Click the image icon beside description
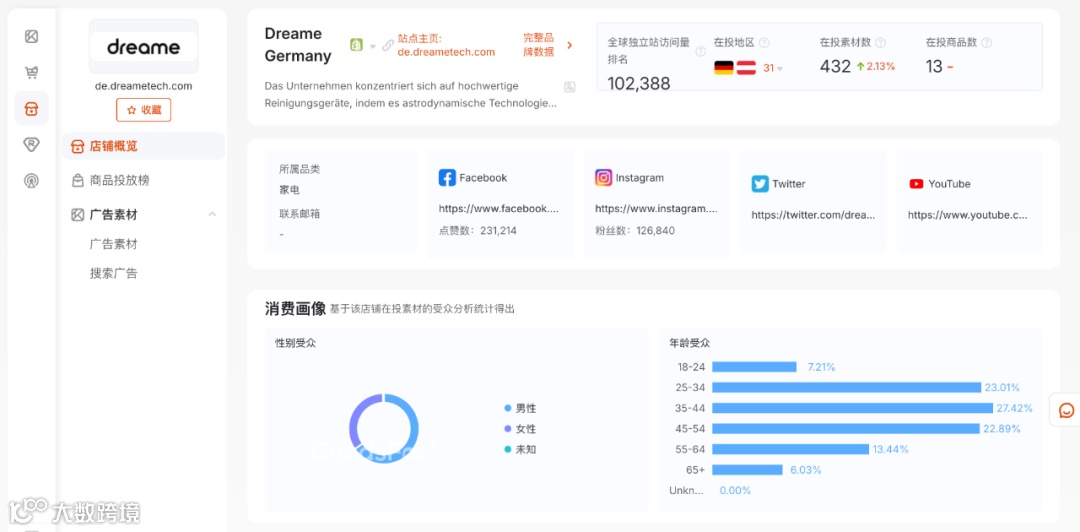Viewport: 1080px width, 532px height. coord(570,87)
